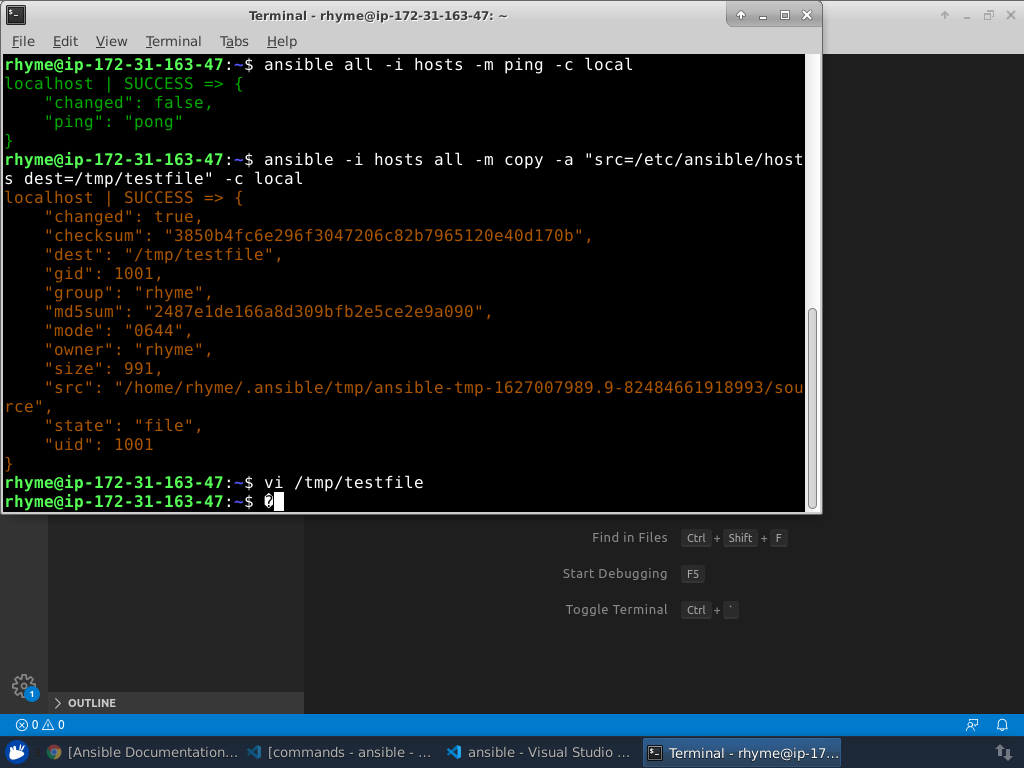Screen dimensions: 1024x768
Task: Click the Find in Files label in VS Code
Action: point(630,537)
